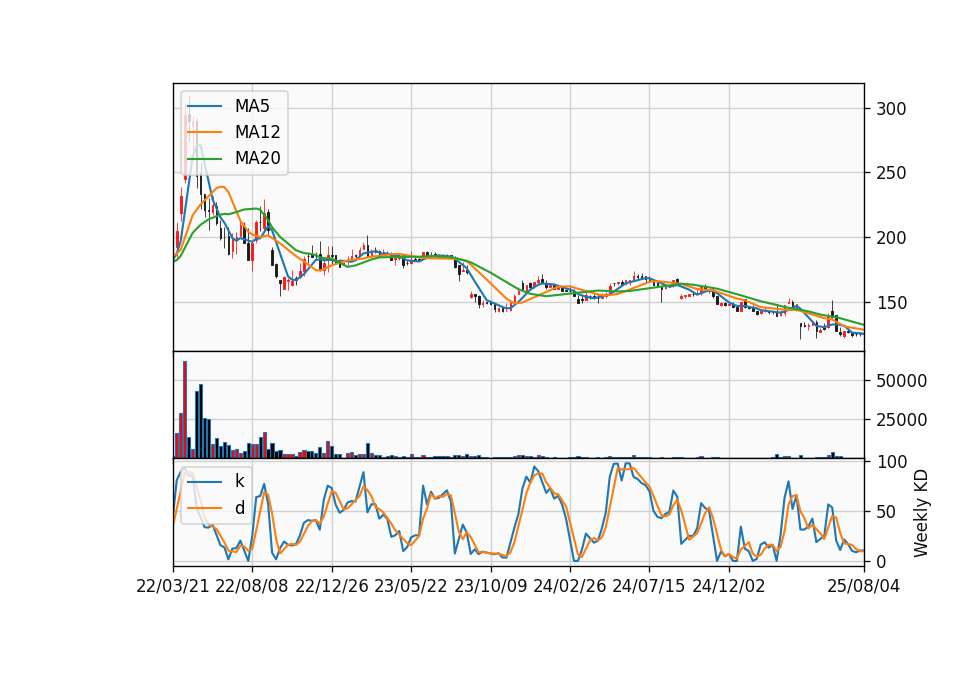960x690 pixels.
Task: Click the 22/12/26 date label
Action: click(x=332, y=587)
